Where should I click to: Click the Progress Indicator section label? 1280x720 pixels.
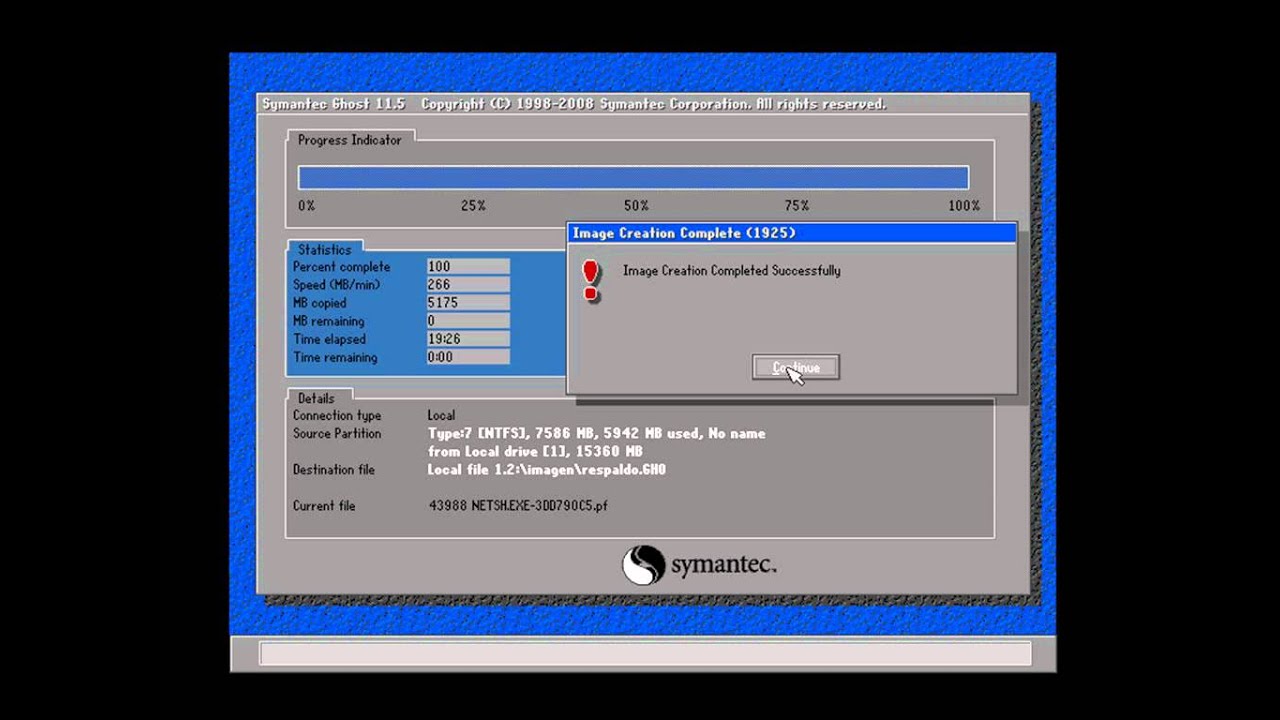pyautogui.click(x=349, y=140)
